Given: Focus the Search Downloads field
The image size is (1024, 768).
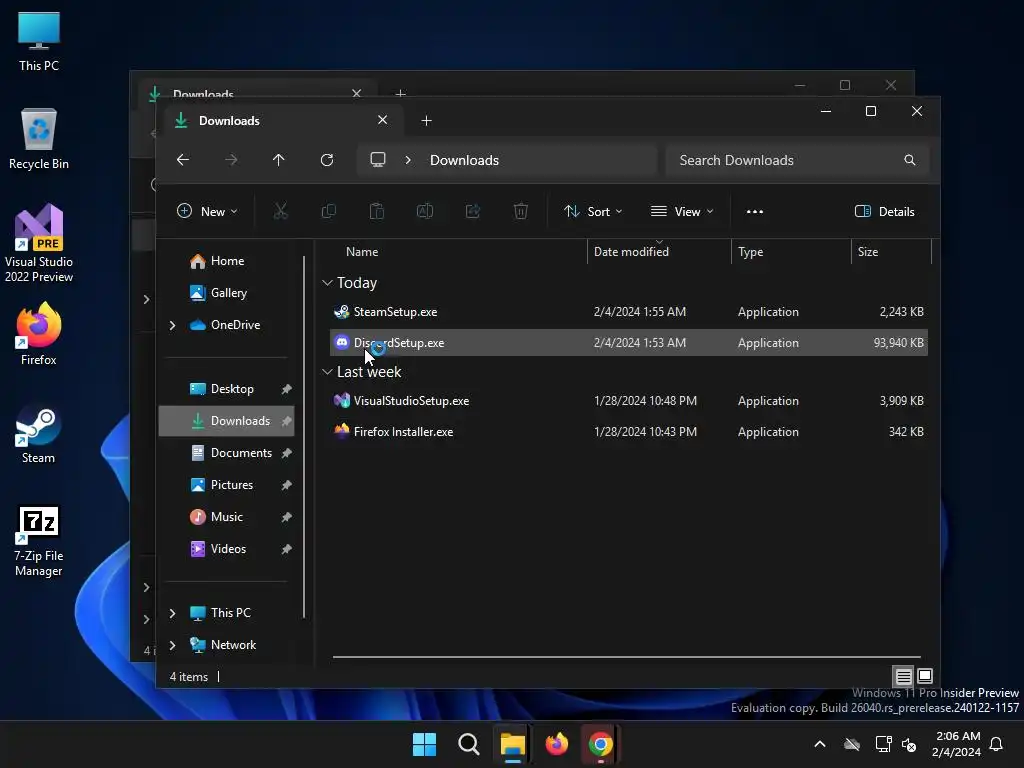Looking at the screenshot, I should click(797, 160).
